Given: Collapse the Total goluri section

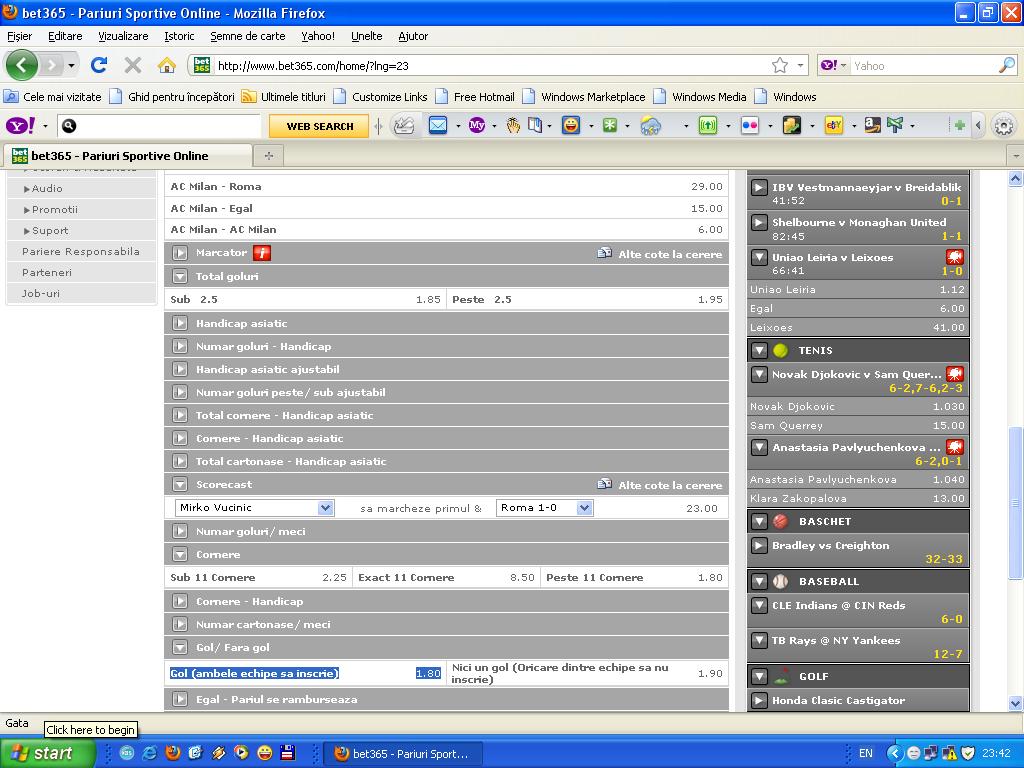Looking at the screenshot, I should pos(180,276).
